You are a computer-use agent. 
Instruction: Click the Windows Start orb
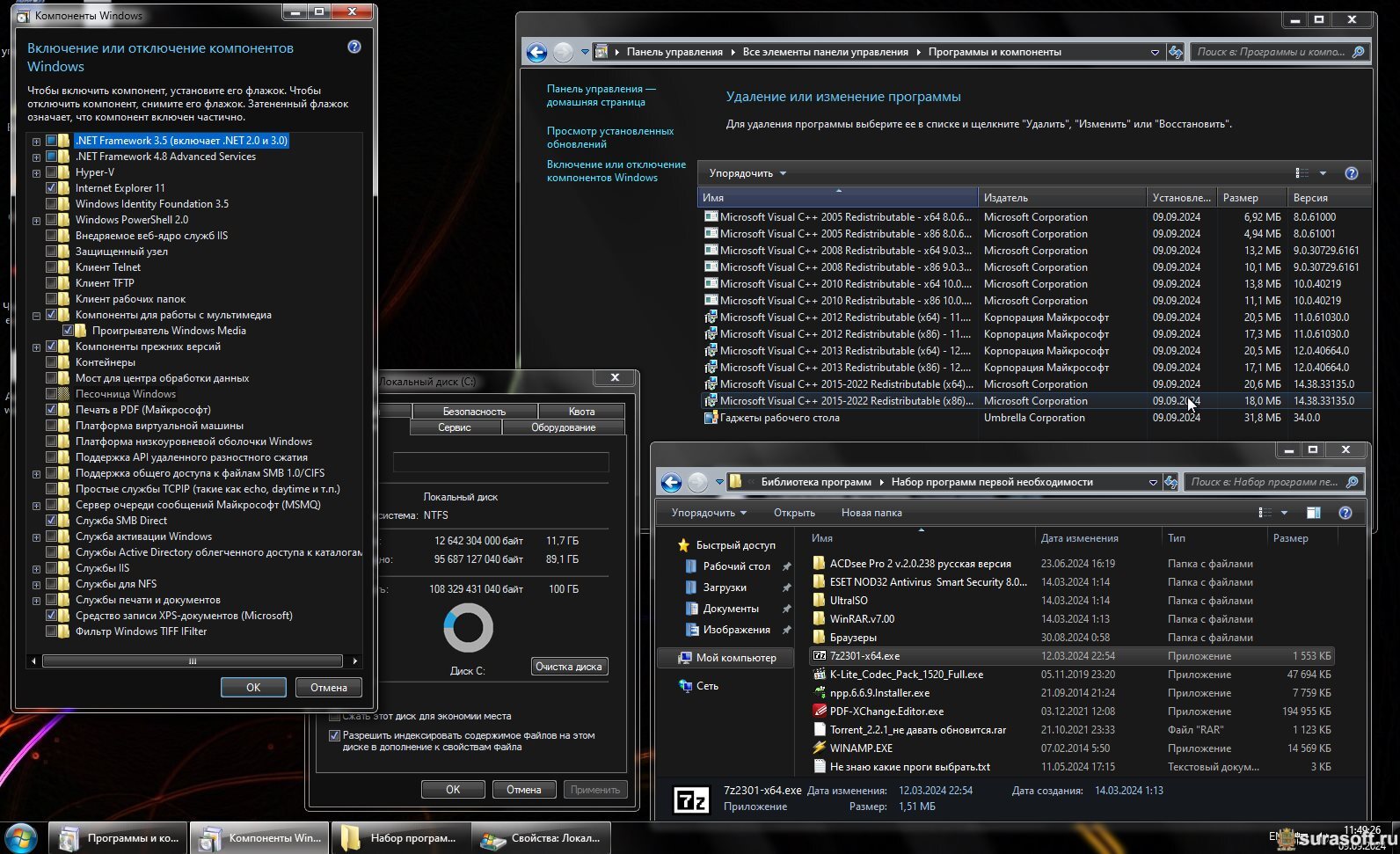(20, 837)
